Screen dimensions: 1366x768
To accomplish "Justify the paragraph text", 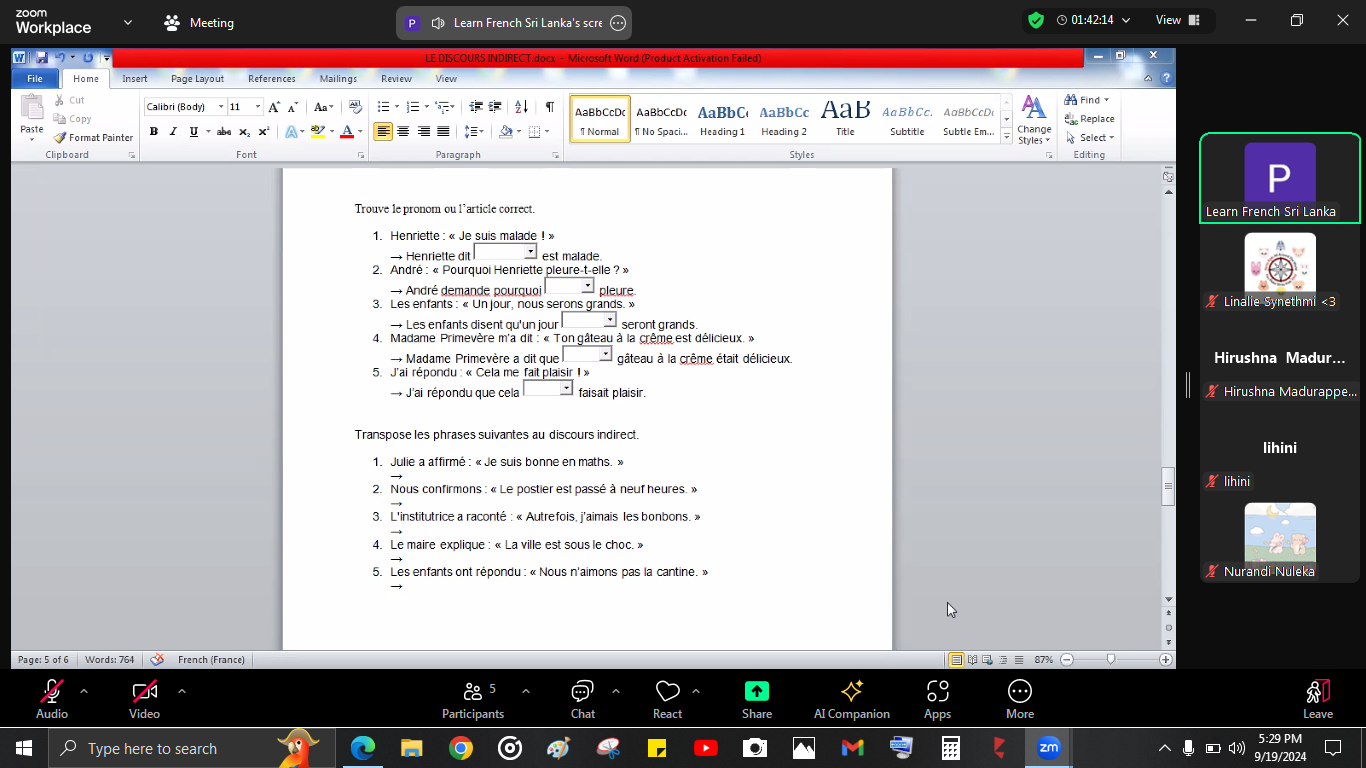I will pos(443,131).
